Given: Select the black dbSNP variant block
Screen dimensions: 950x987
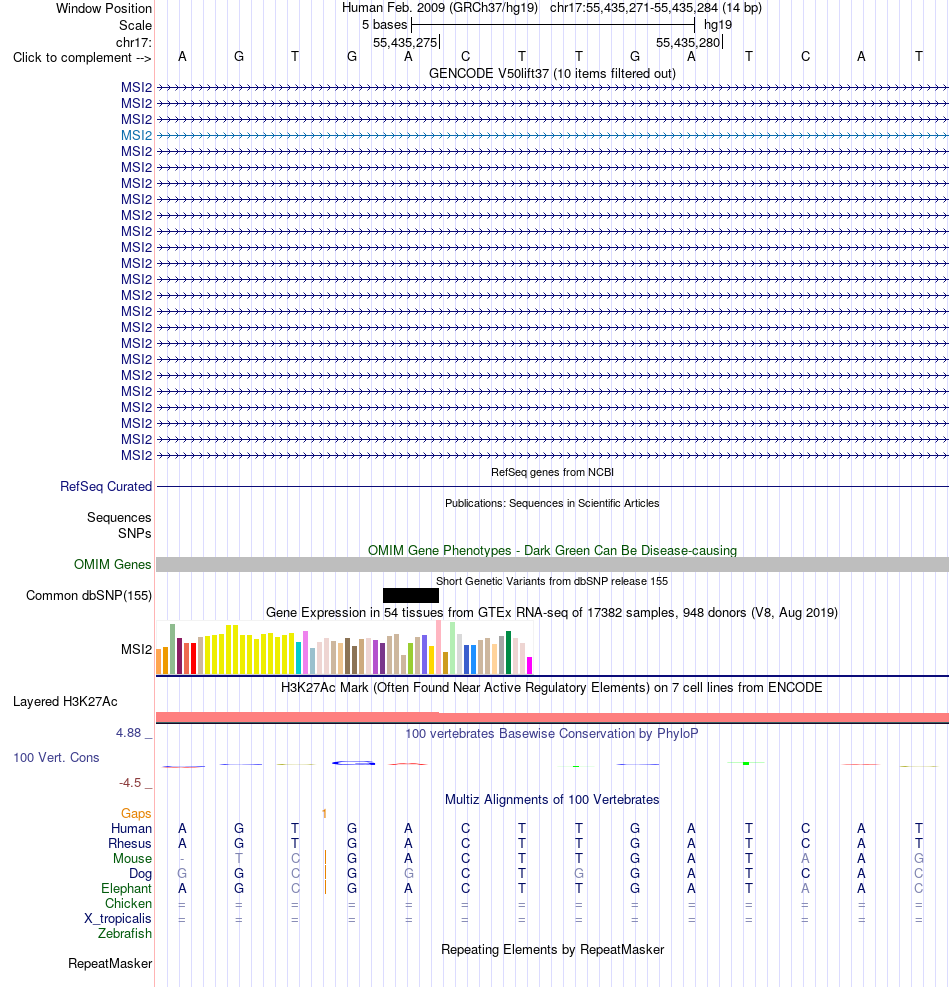Looking at the screenshot, I should [410, 595].
